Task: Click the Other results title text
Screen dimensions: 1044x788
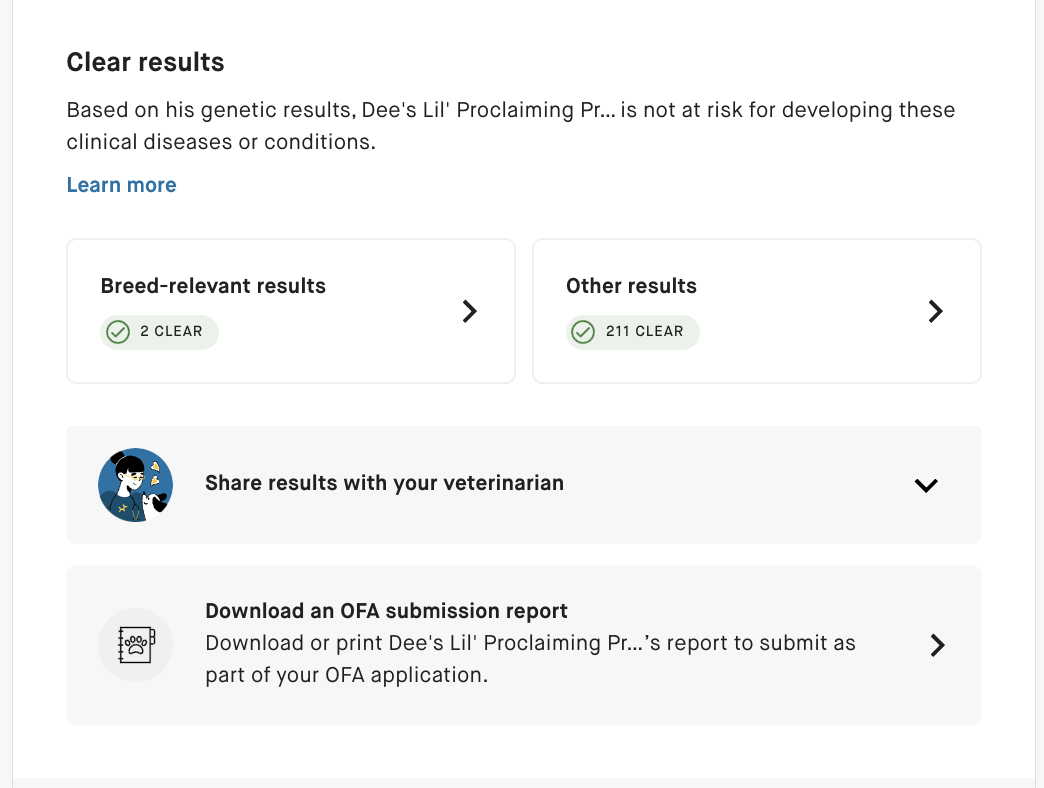Action: click(631, 286)
